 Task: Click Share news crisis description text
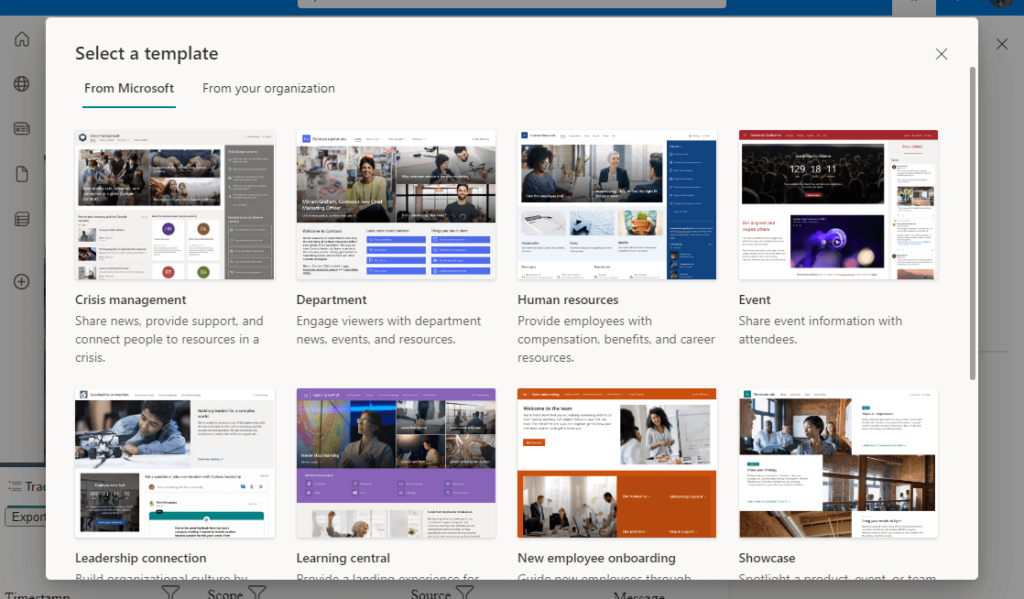tap(169, 339)
